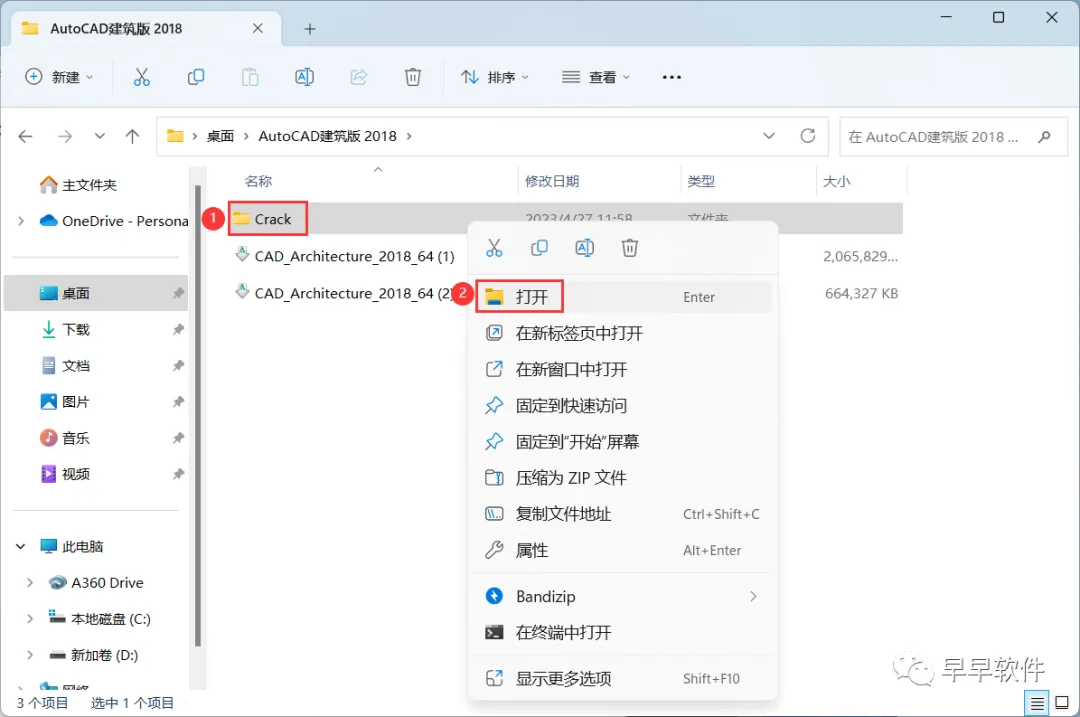Click the Rename icon in the toolbar
This screenshot has height=717, width=1080.
[x=304, y=77]
